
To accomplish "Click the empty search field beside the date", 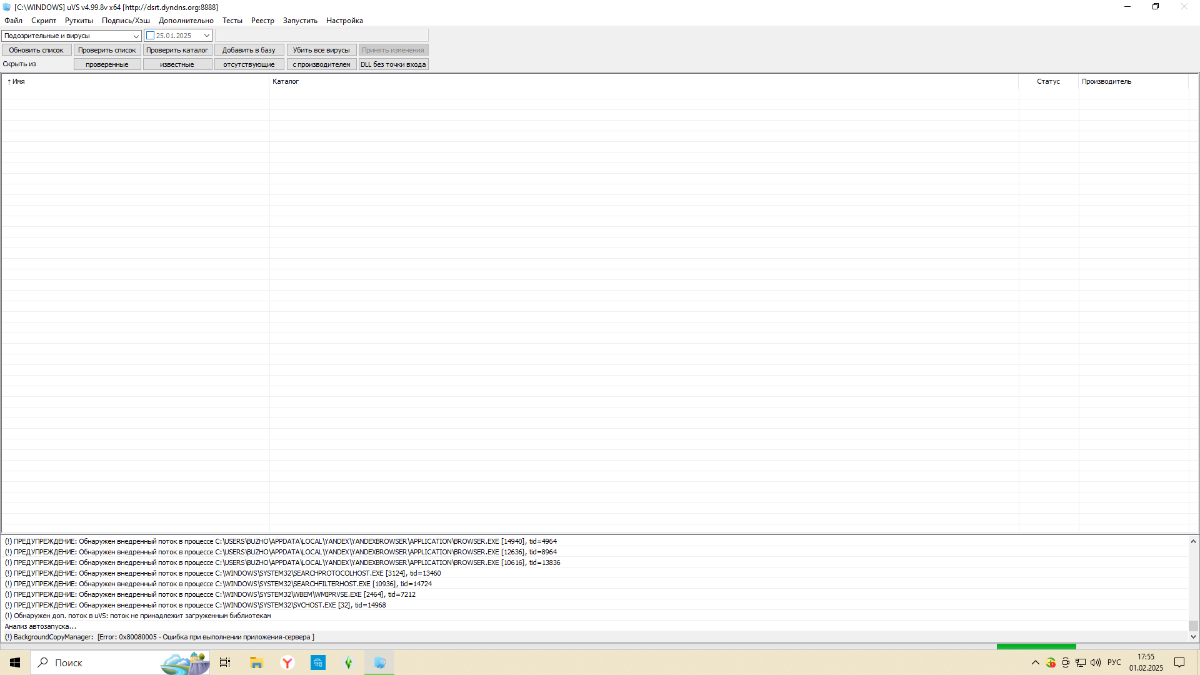I will pos(322,36).
